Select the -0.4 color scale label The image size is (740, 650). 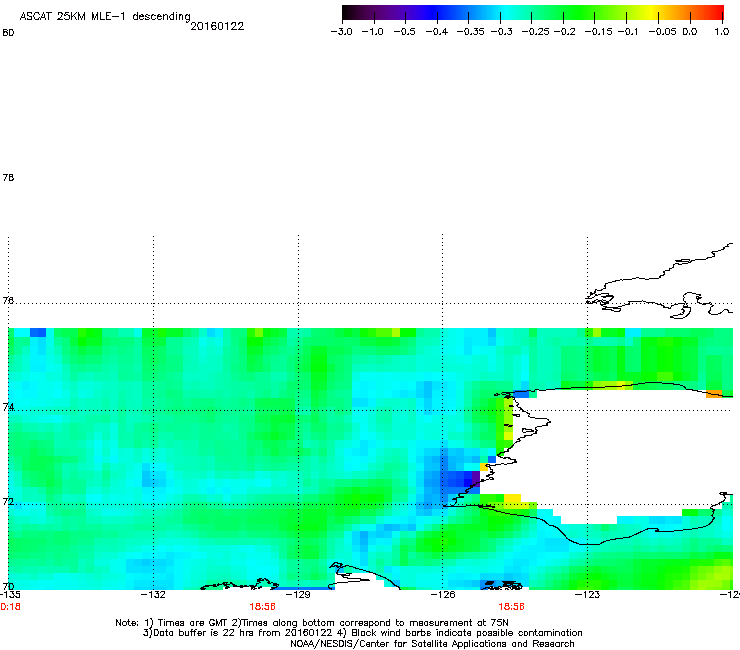[437, 32]
